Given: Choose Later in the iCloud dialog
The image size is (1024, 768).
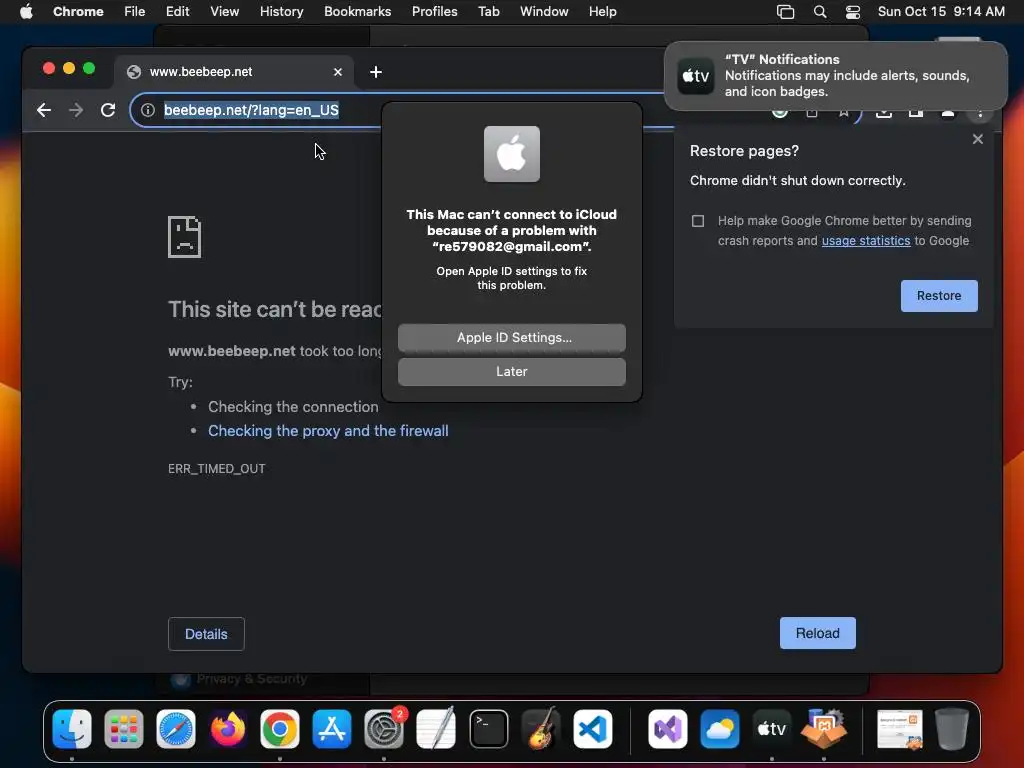Looking at the screenshot, I should click(511, 372).
